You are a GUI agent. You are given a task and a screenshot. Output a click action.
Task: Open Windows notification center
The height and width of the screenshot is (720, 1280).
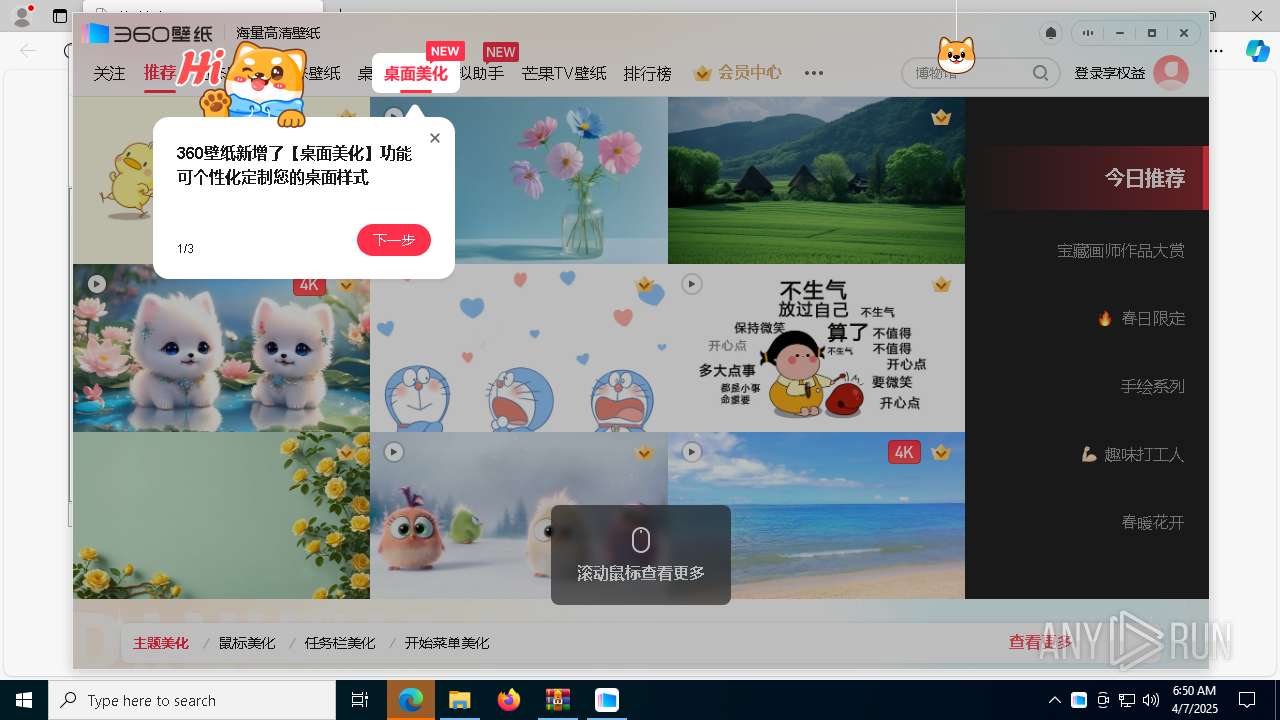pyautogui.click(x=1247, y=700)
